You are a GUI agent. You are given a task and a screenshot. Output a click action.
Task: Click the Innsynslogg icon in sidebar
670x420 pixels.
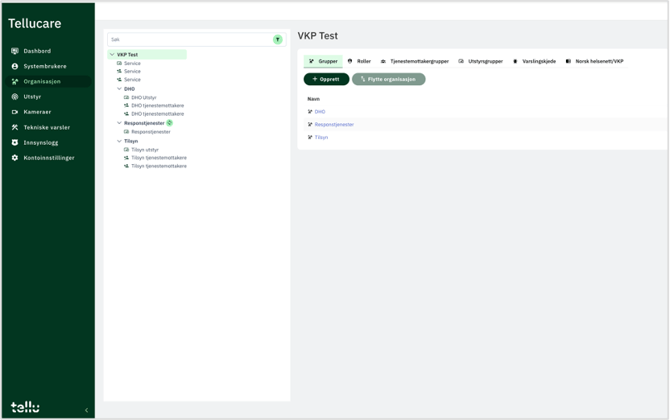click(15, 142)
